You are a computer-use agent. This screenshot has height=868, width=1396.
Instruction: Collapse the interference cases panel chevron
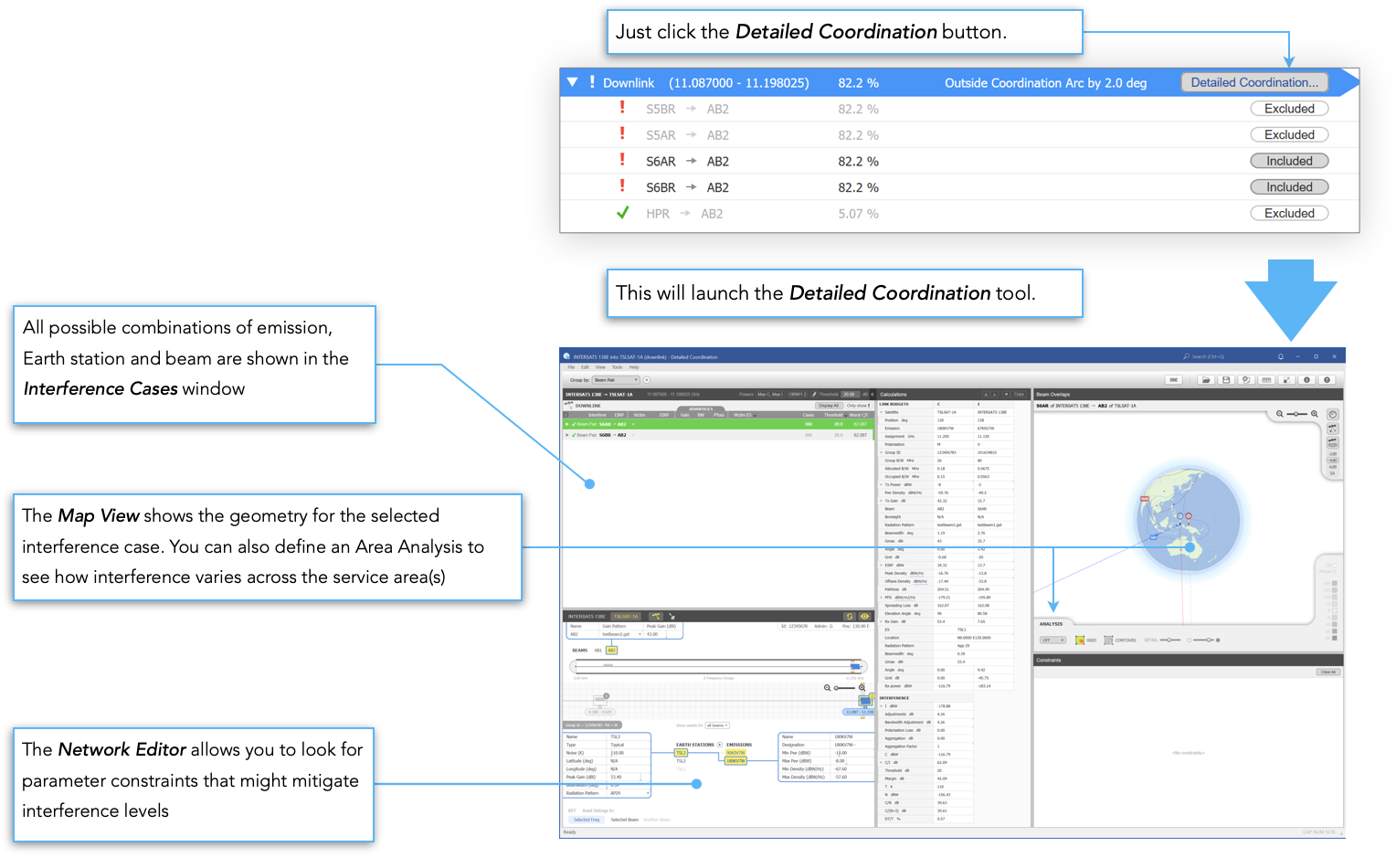[x=872, y=395]
